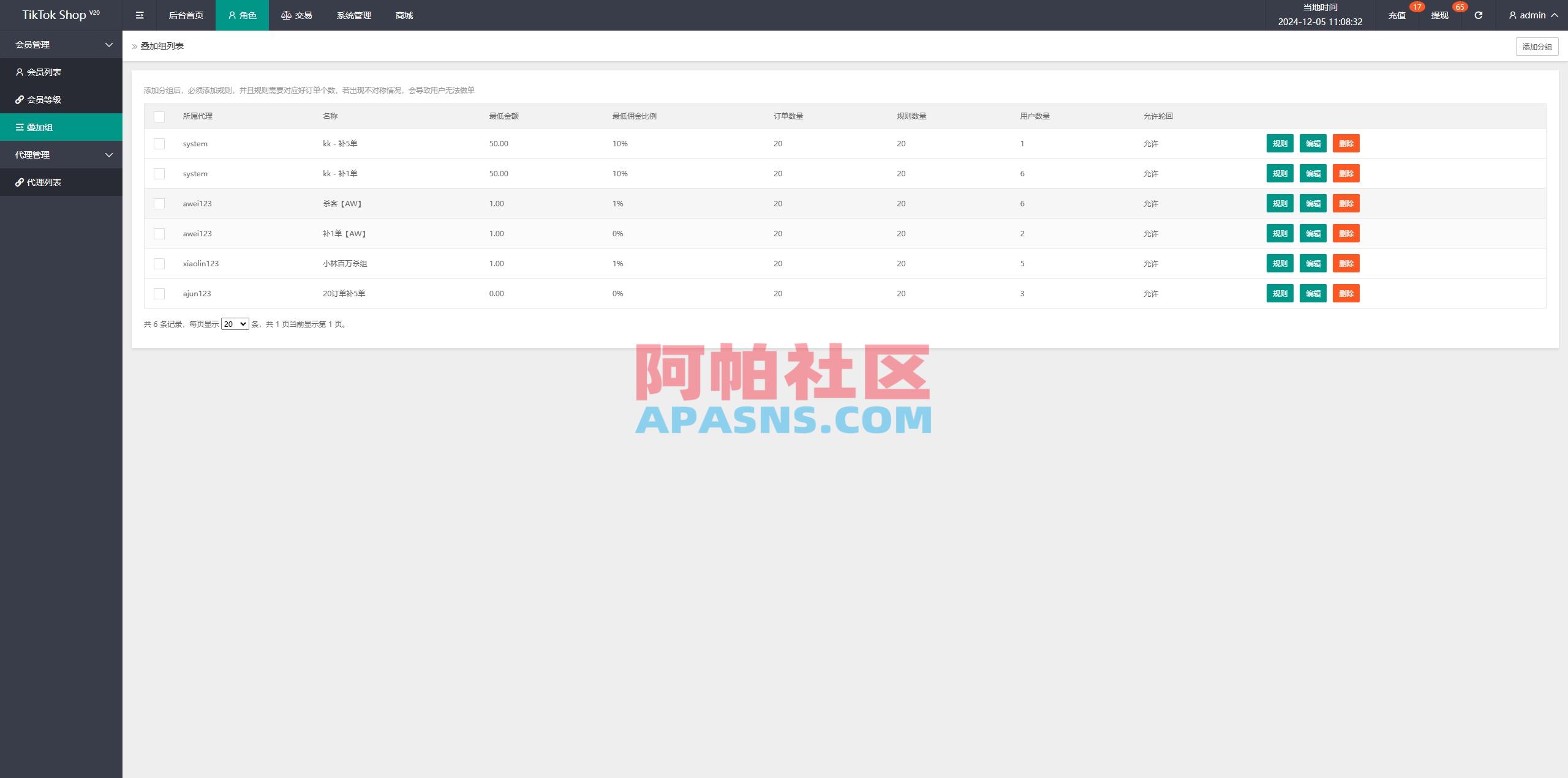Click 删除 on the 小林百万杀组 row
The height and width of the screenshot is (778, 1568).
[1347, 263]
